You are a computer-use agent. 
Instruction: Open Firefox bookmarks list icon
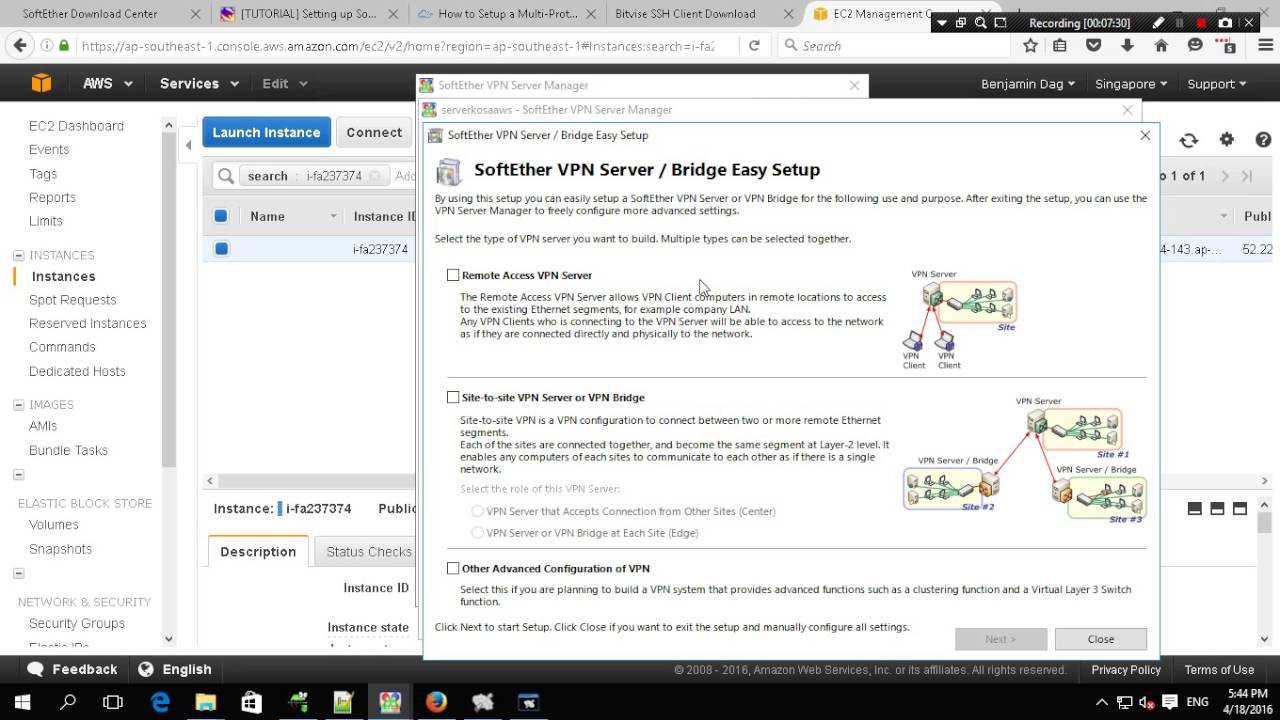[1060, 45]
